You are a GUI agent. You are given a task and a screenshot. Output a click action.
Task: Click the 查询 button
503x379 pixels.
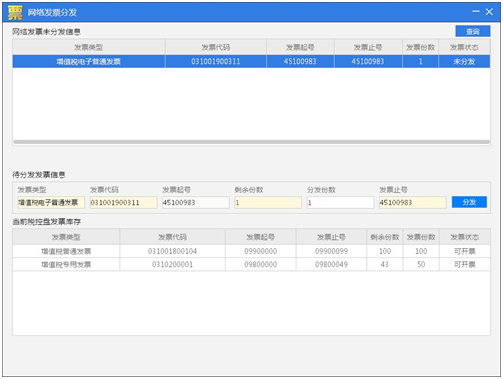472,31
